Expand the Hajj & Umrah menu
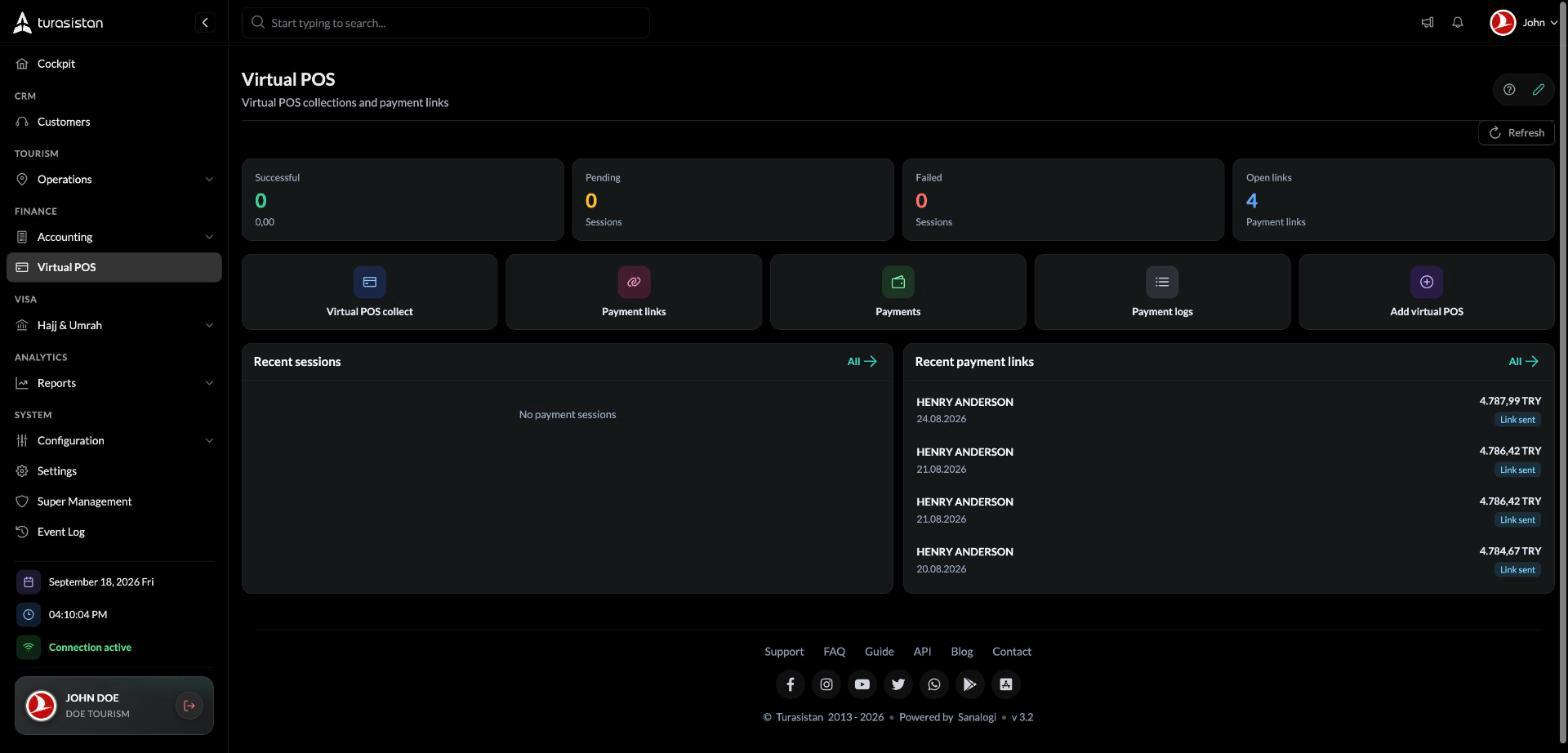Image resolution: width=1568 pixels, height=753 pixels. [x=114, y=325]
